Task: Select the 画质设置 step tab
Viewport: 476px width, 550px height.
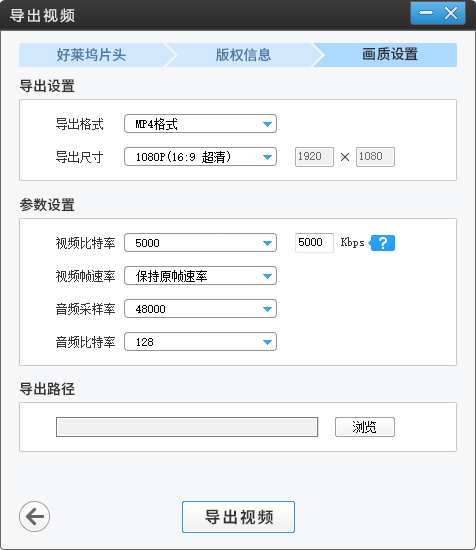Action: (389, 55)
